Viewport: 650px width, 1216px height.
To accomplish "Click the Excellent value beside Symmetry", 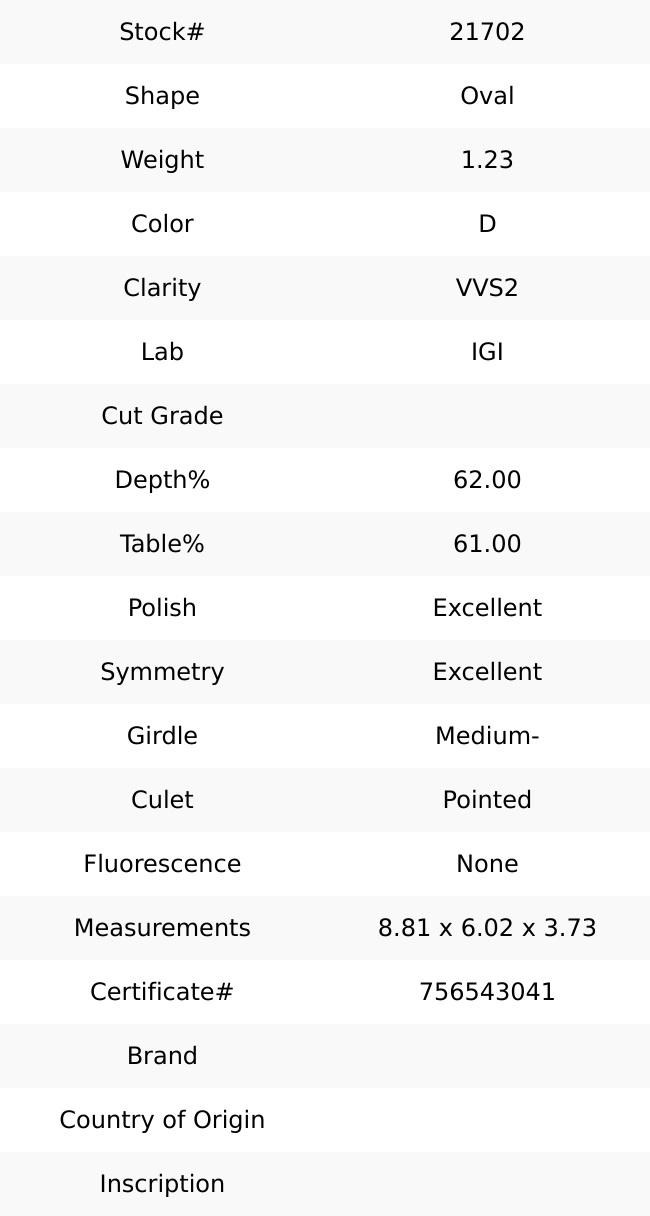I will [x=487, y=672].
